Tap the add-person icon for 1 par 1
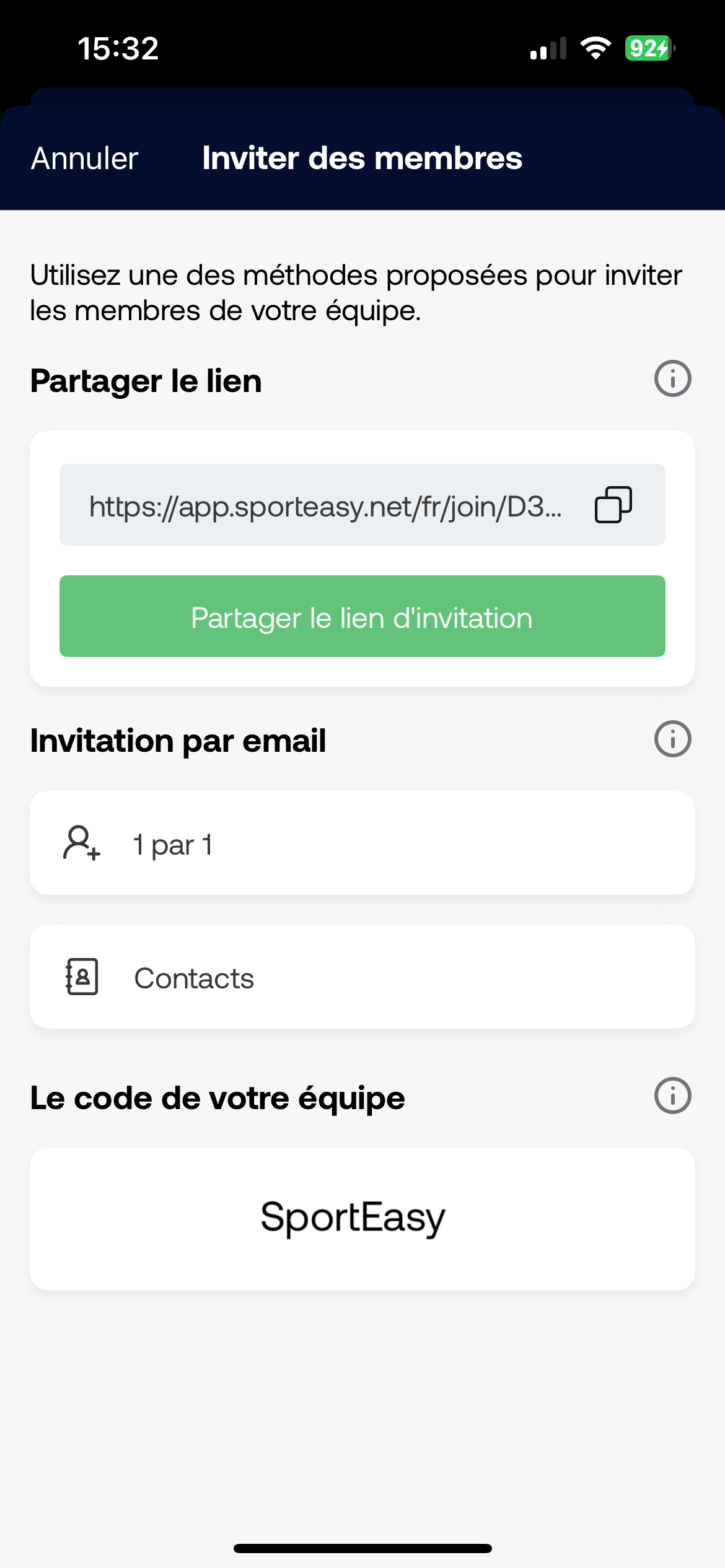The height and width of the screenshot is (1568, 725). click(x=82, y=843)
